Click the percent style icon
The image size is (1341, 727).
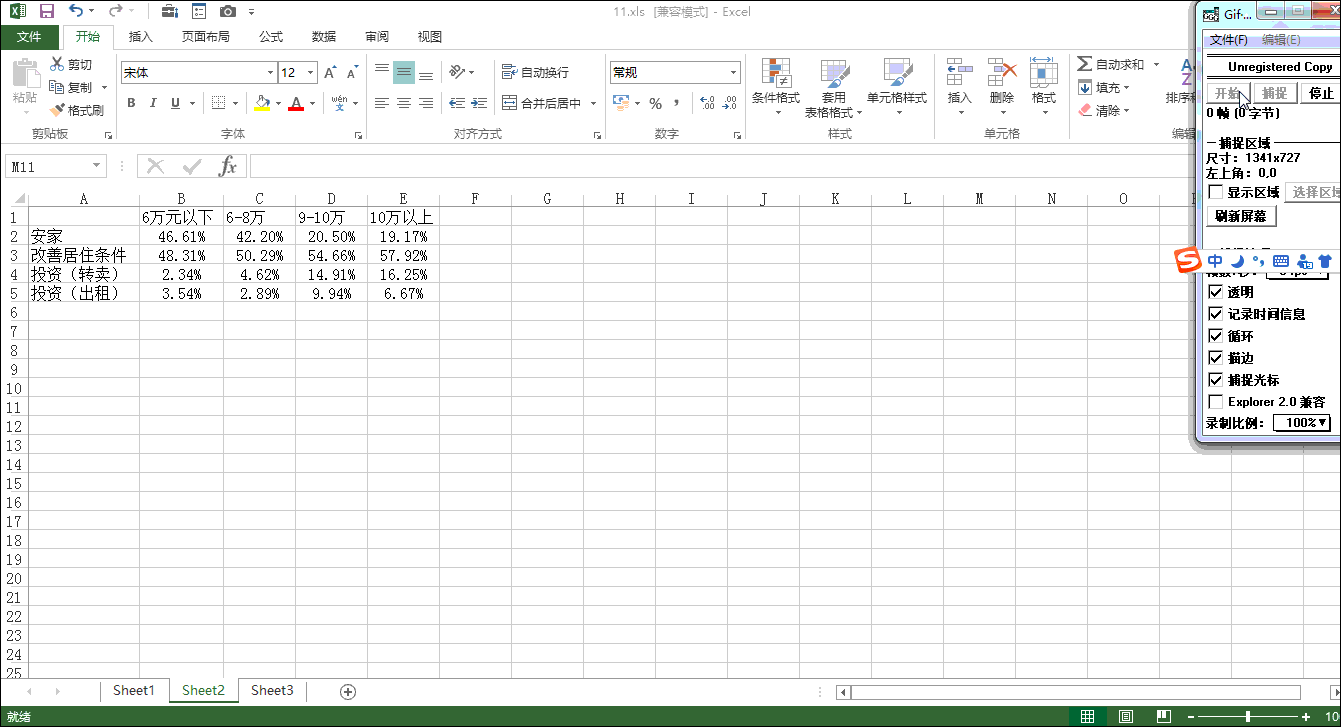pos(656,103)
